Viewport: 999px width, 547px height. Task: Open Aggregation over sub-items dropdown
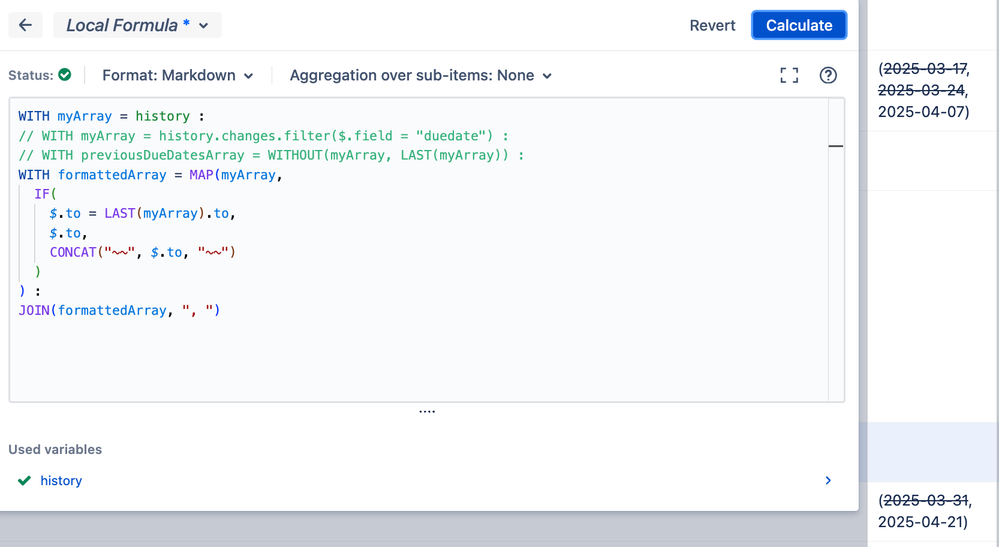click(x=420, y=75)
